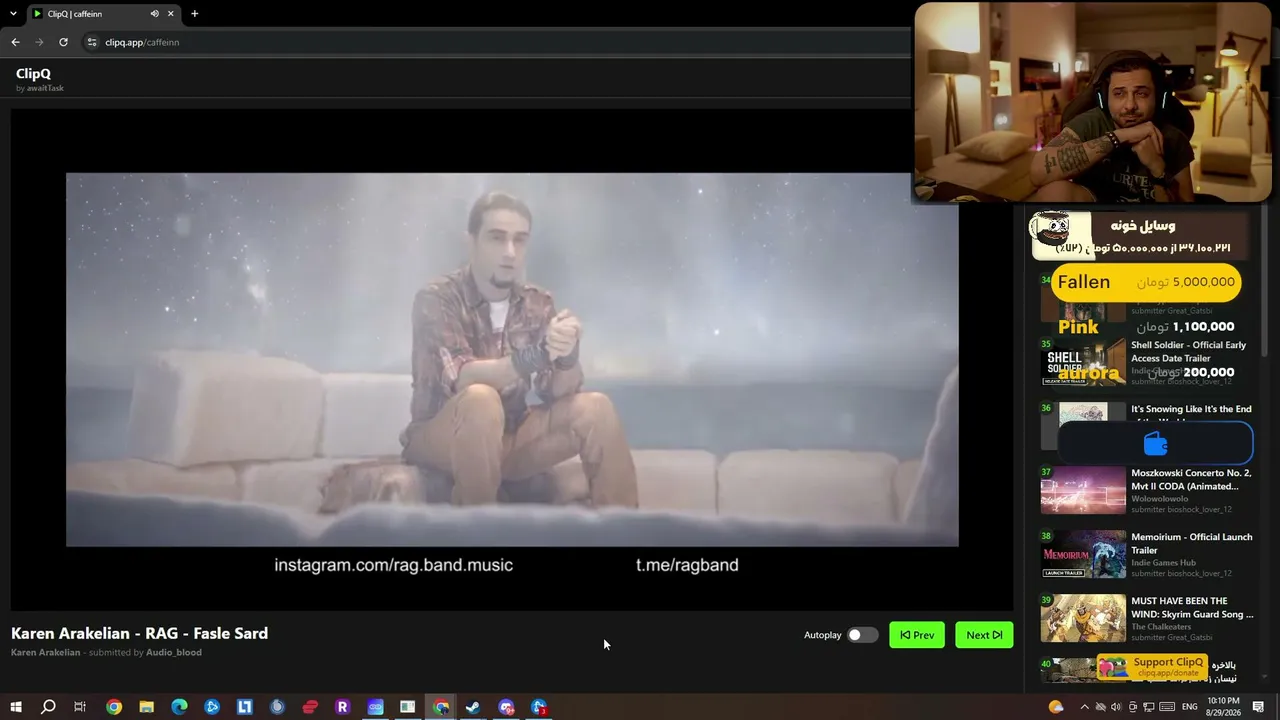The height and width of the screenshot is (720, 1280).
Task: Toggle the Autoplay switch
Action: (x=862, y=635)
